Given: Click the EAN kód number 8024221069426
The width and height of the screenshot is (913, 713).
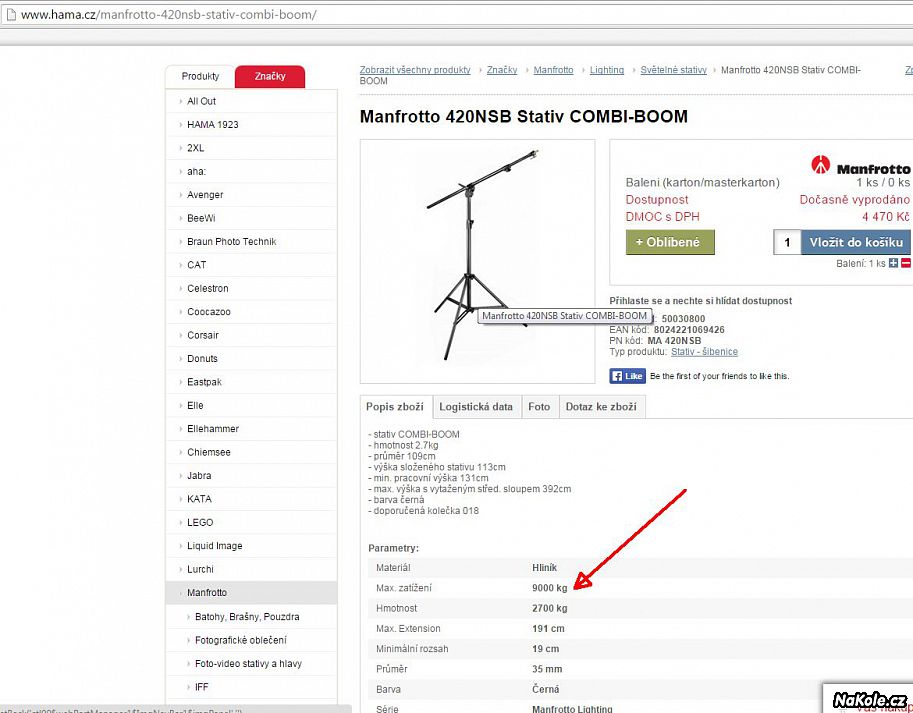Looking at the screenshot, I should point(689,330).
